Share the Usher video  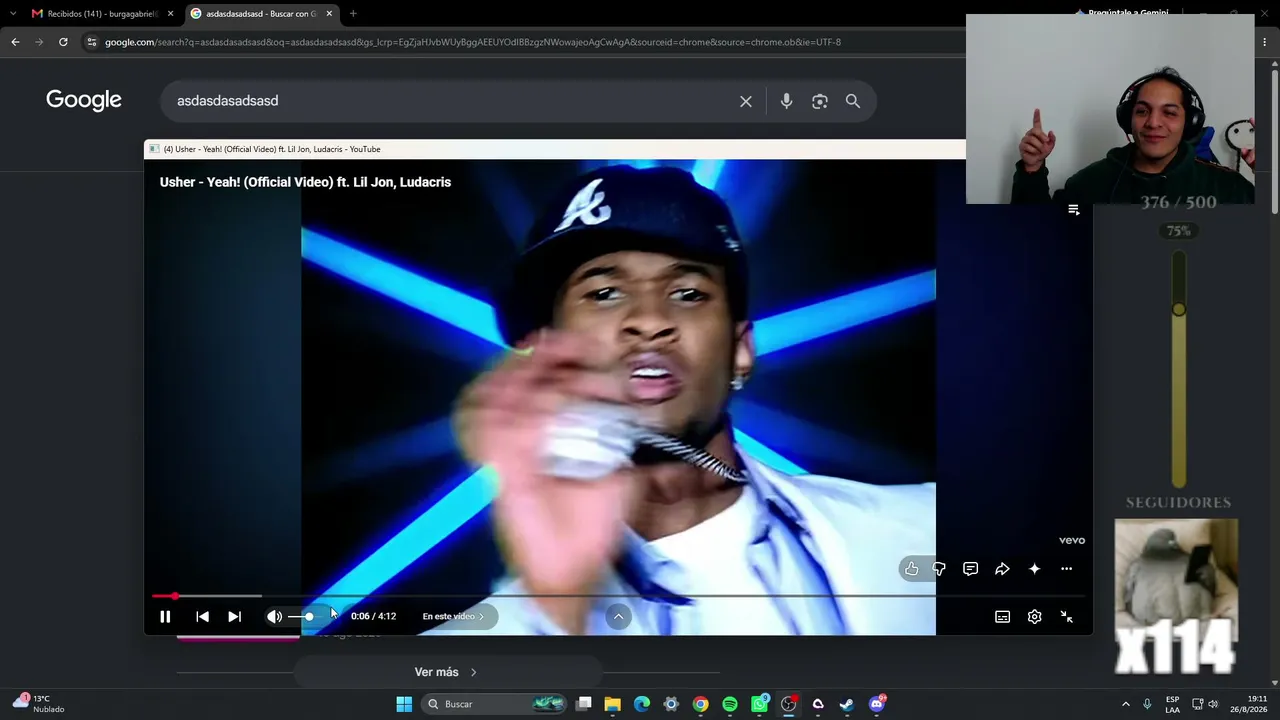[1002, 569]
